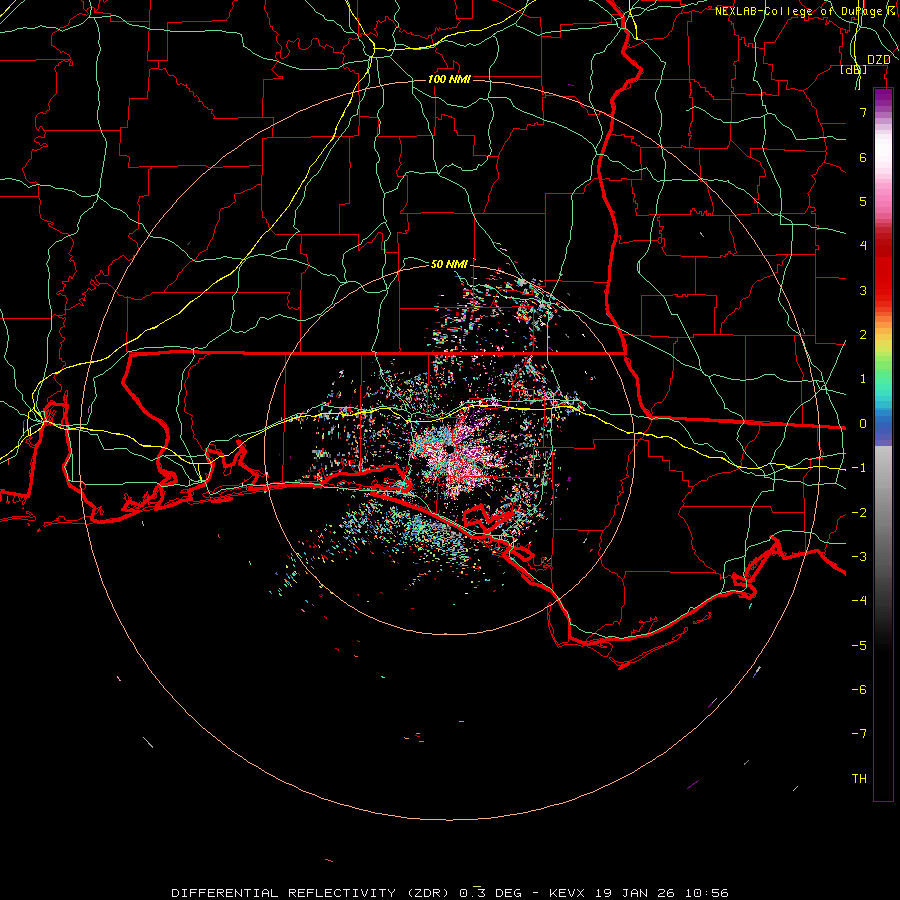Viewport: 900px width, 900px height.
Task: Click the "KEVX" radar site identifier
Action: 568,893
